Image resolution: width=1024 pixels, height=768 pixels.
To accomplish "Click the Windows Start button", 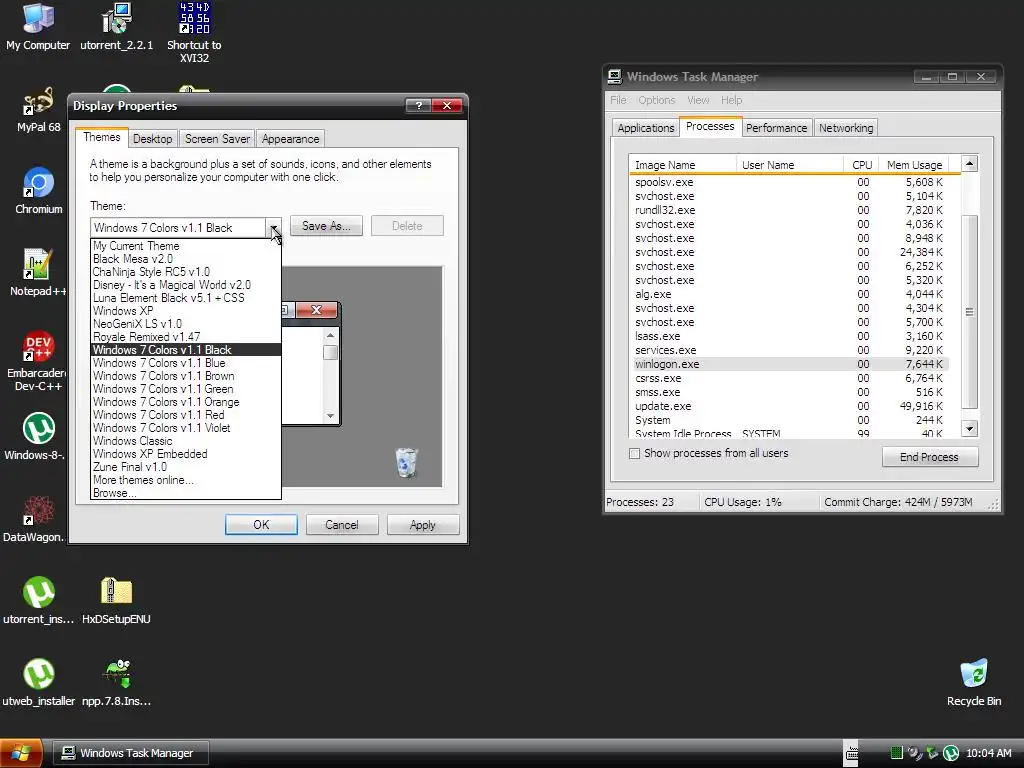I will pos(21,753).
